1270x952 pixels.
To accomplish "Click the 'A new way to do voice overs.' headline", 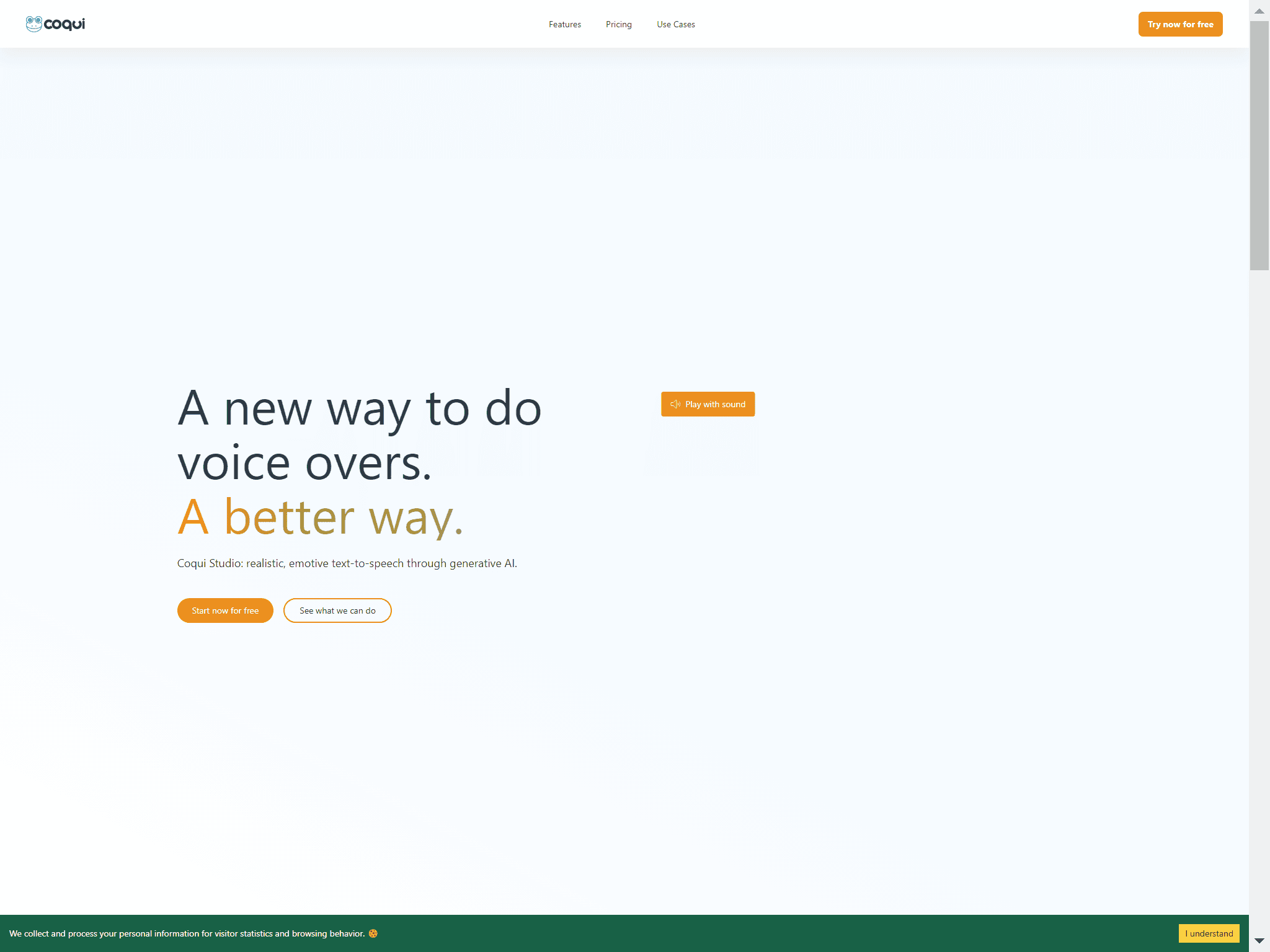I will [360, 436].
